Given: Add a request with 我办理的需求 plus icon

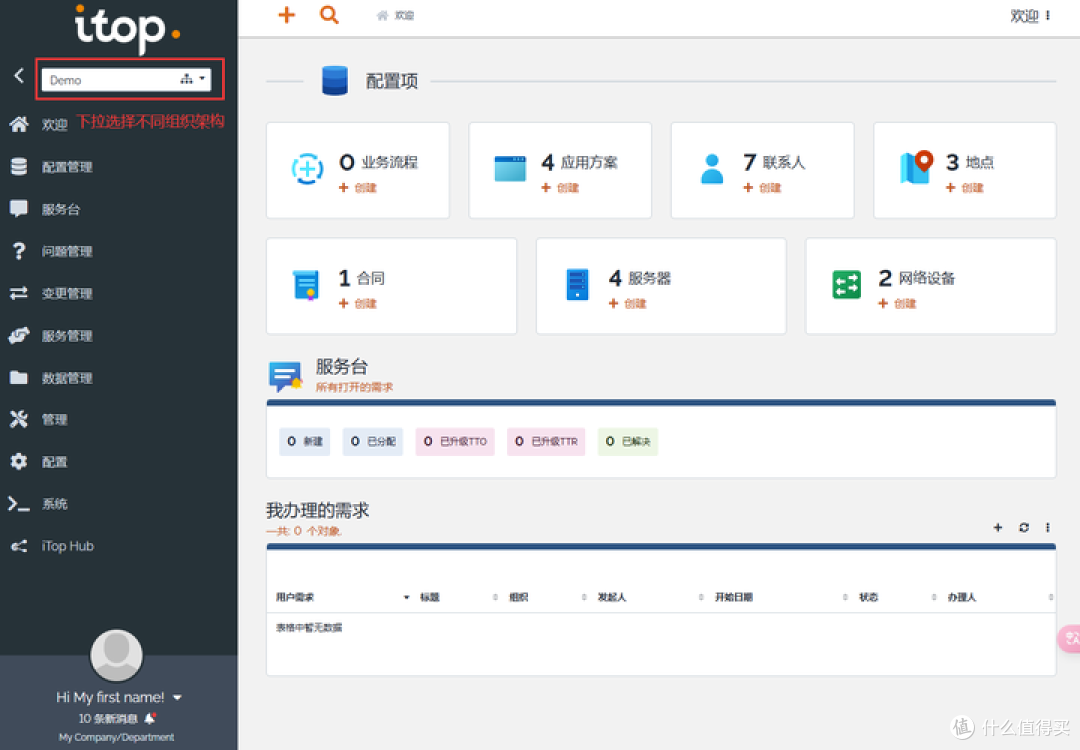Looking at the screenshot, I should coord(997,528).
